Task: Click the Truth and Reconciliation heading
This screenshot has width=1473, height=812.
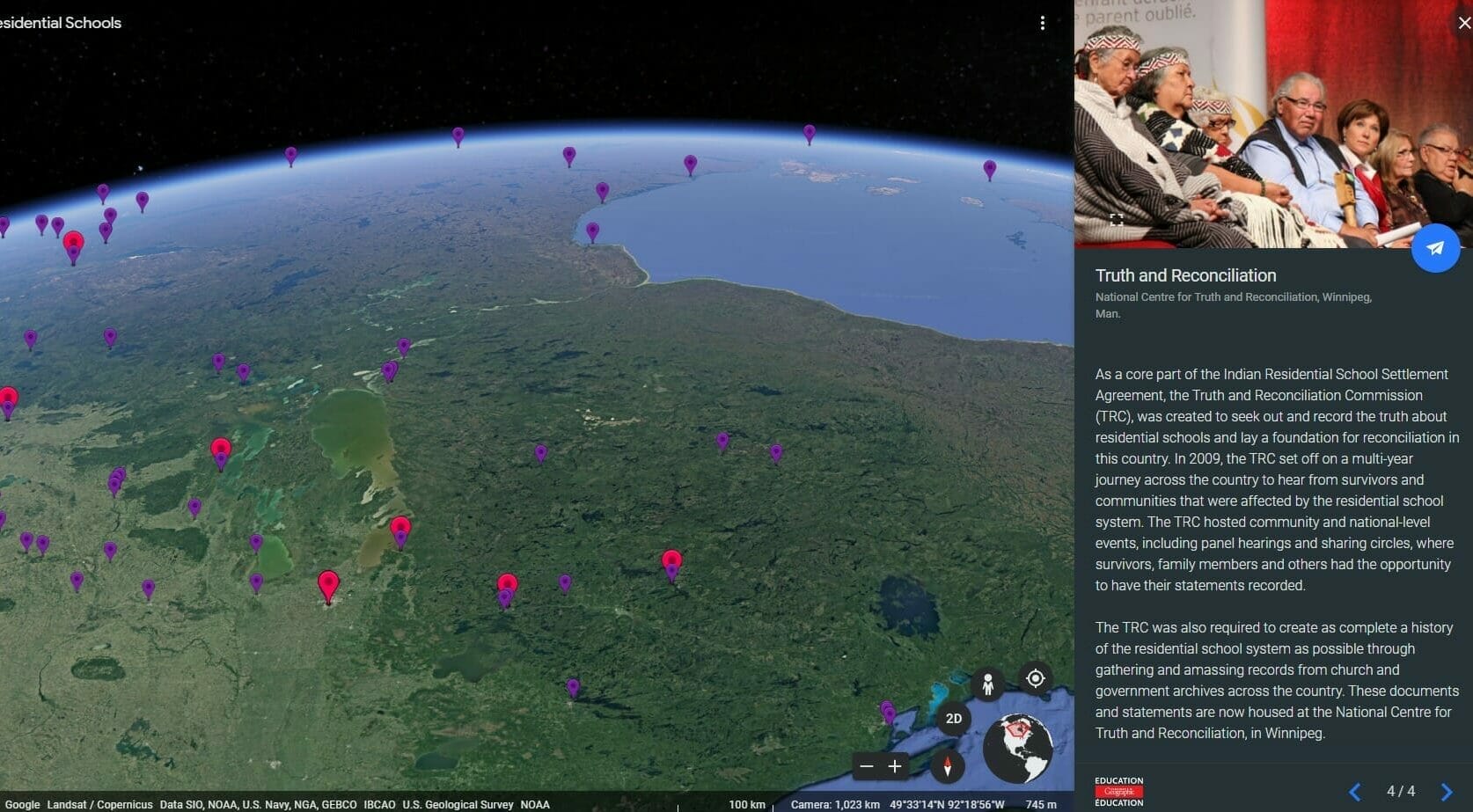Action: point(1185,275)
